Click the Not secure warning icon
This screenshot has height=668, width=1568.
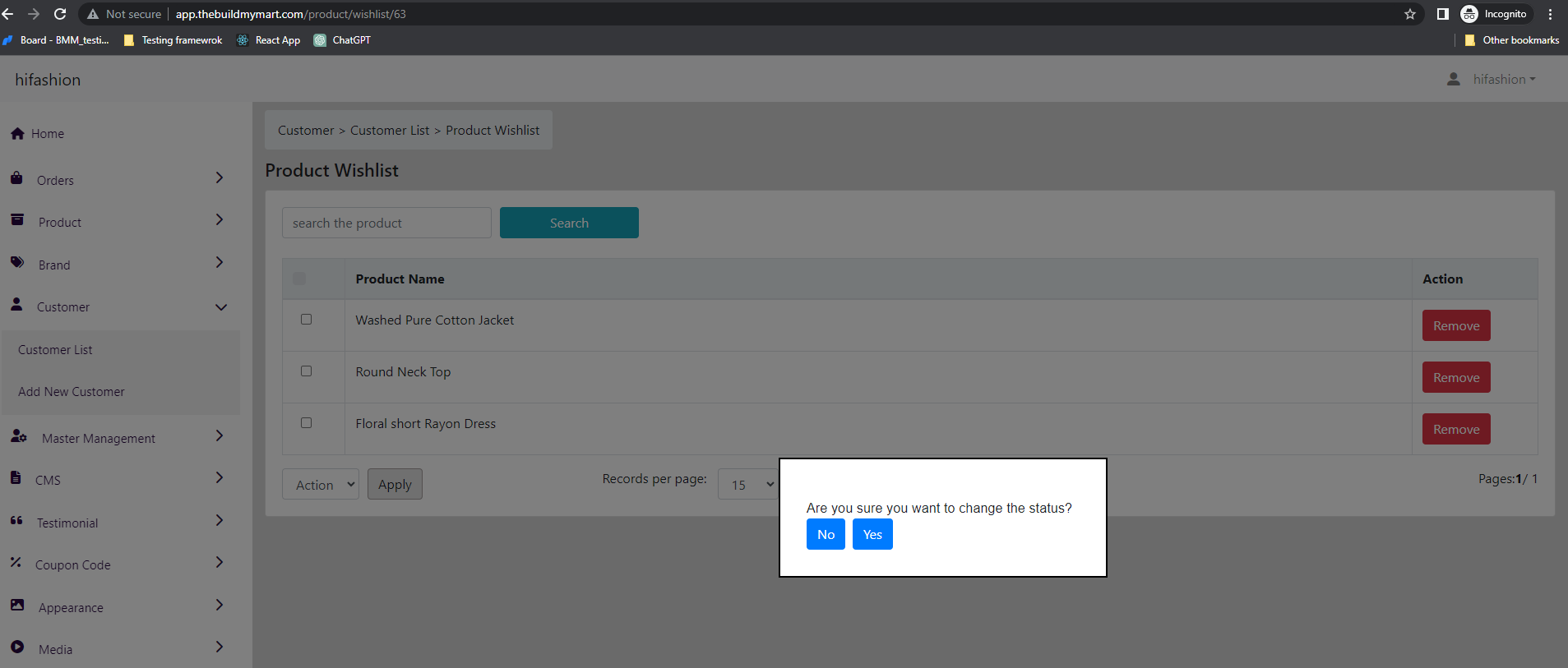pyautogui.click(x=93, y=14)
